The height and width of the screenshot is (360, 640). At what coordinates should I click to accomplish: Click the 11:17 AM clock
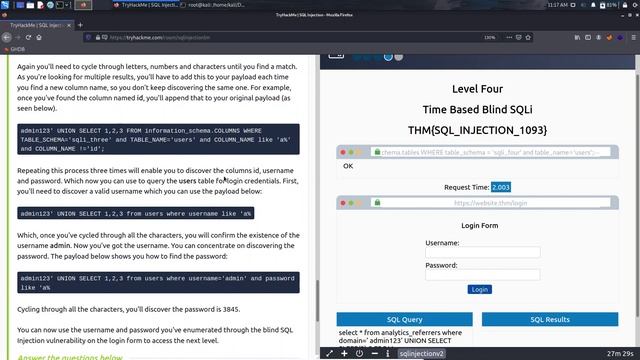coord(558,5)
